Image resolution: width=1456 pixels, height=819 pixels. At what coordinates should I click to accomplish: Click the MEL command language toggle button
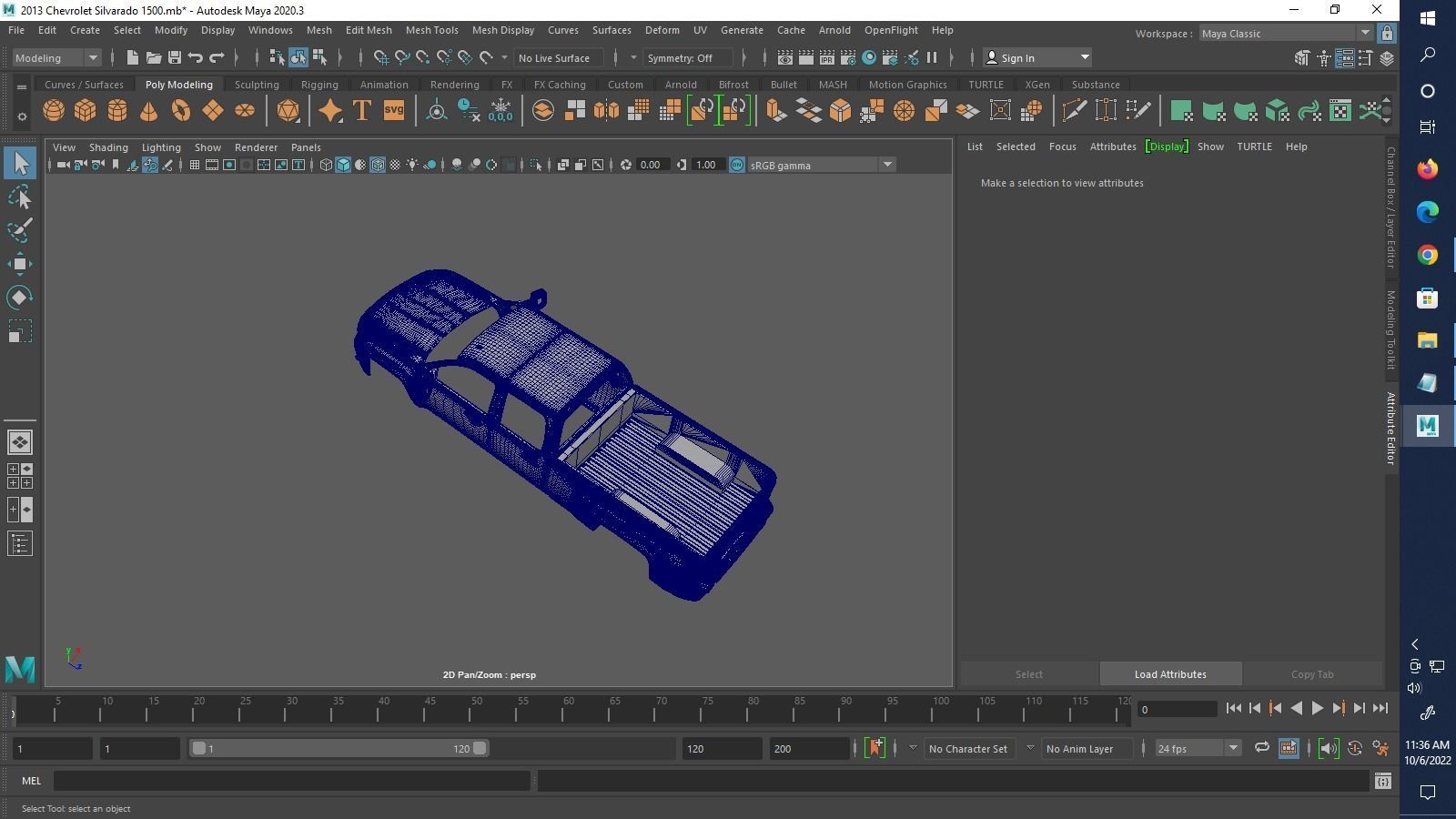pos(32,781)
